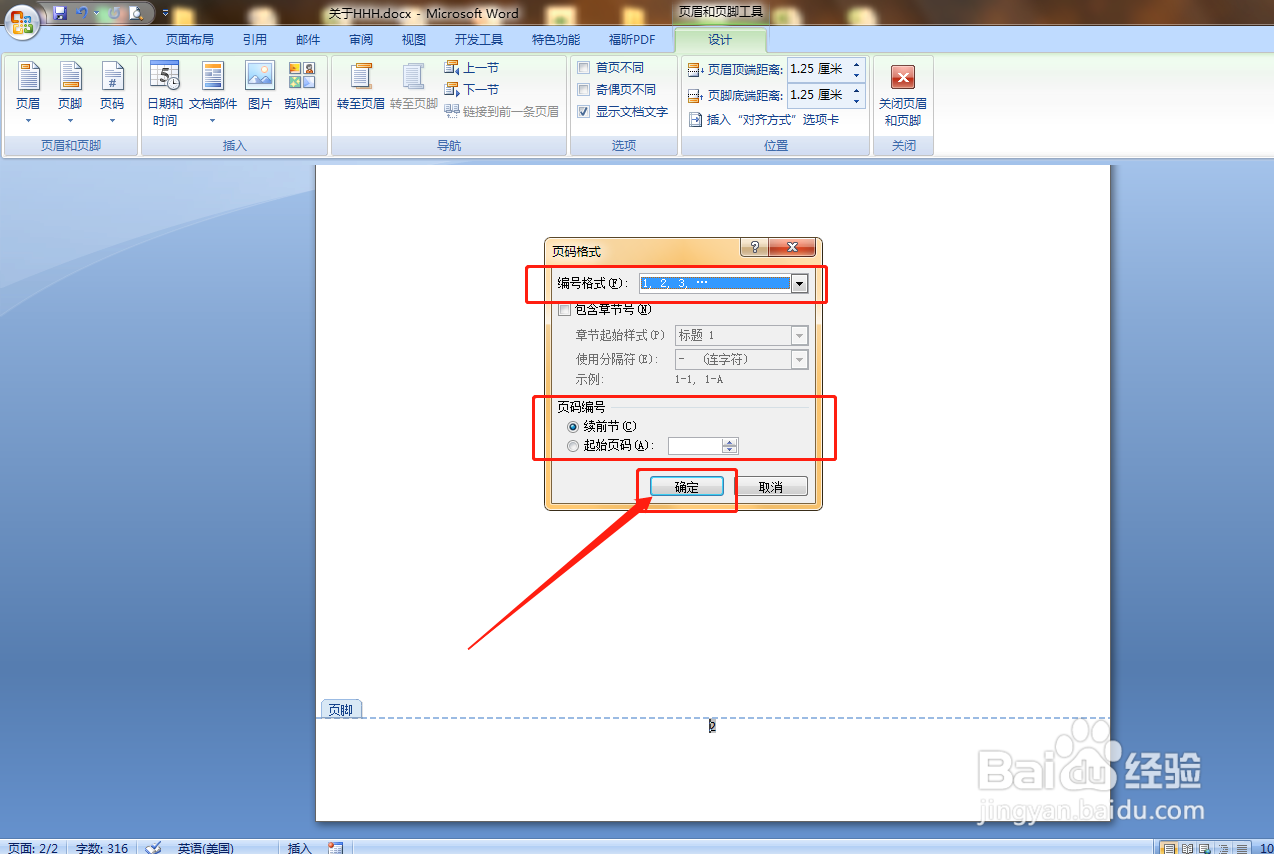Insert a 图片 picture

point(260,86)
